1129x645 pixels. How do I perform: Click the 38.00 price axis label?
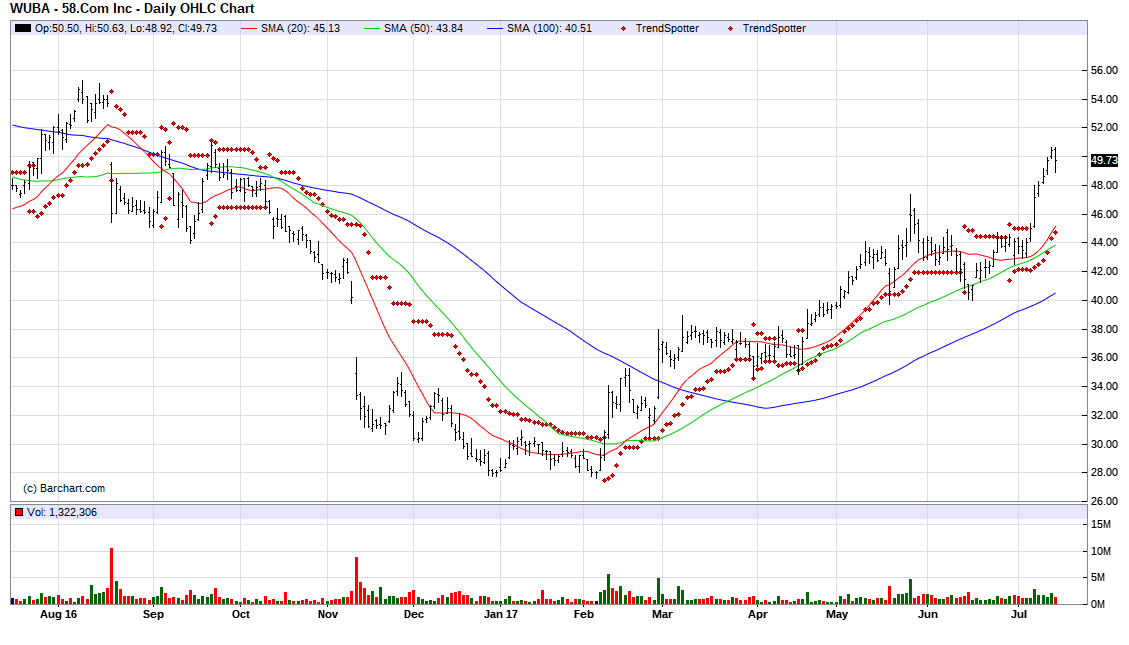coord(1105,329)
